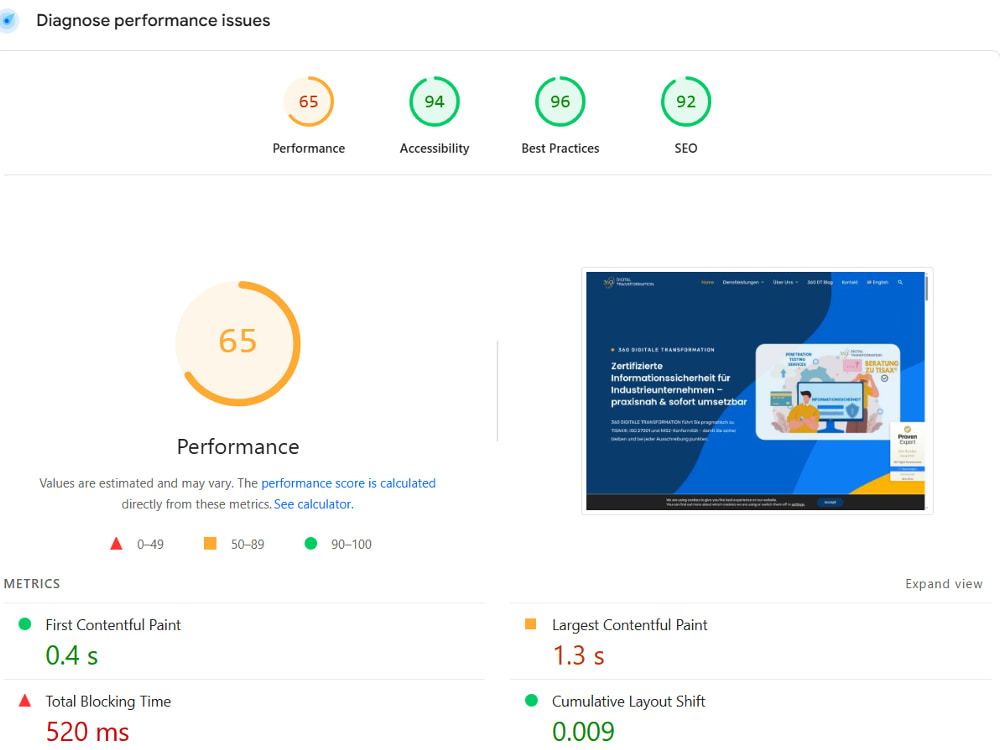Select the Largest Contentful Paint label
1000x750 pixels.
(629, 625)
